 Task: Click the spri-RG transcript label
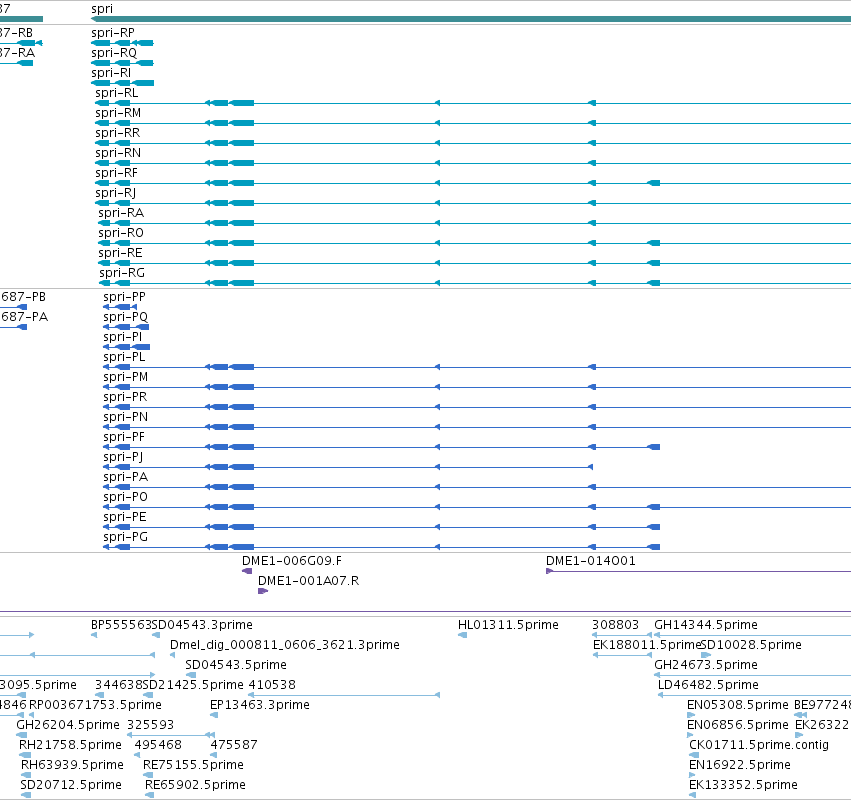click(x=122, y=273)
